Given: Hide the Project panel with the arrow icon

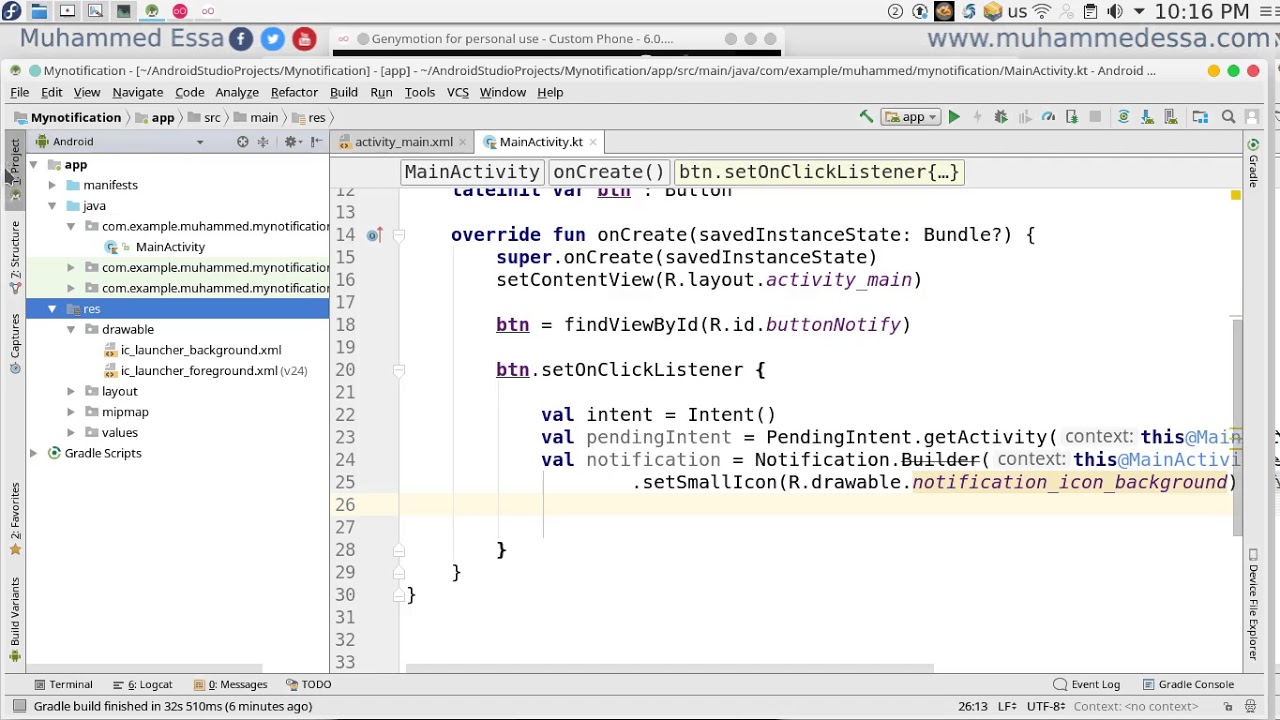Looking at the screenshot, I should tap(315, 142).
